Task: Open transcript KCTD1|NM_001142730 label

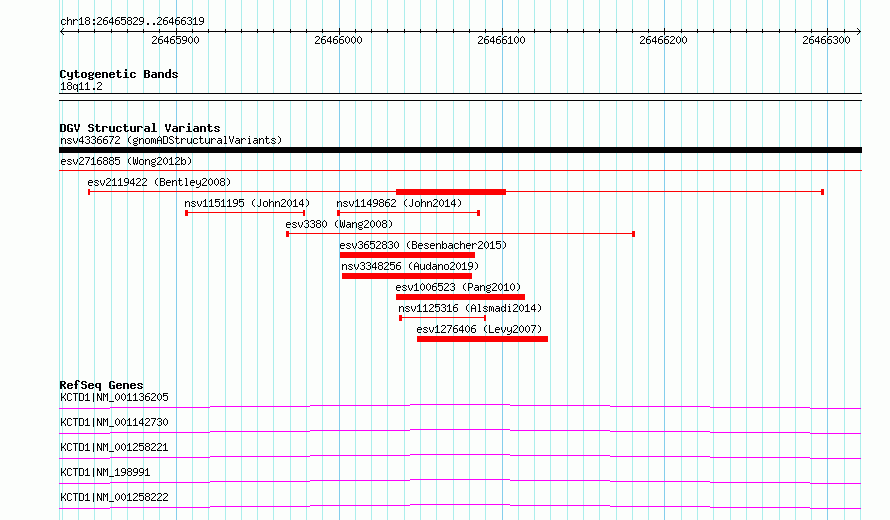Action: pos(114,422)
